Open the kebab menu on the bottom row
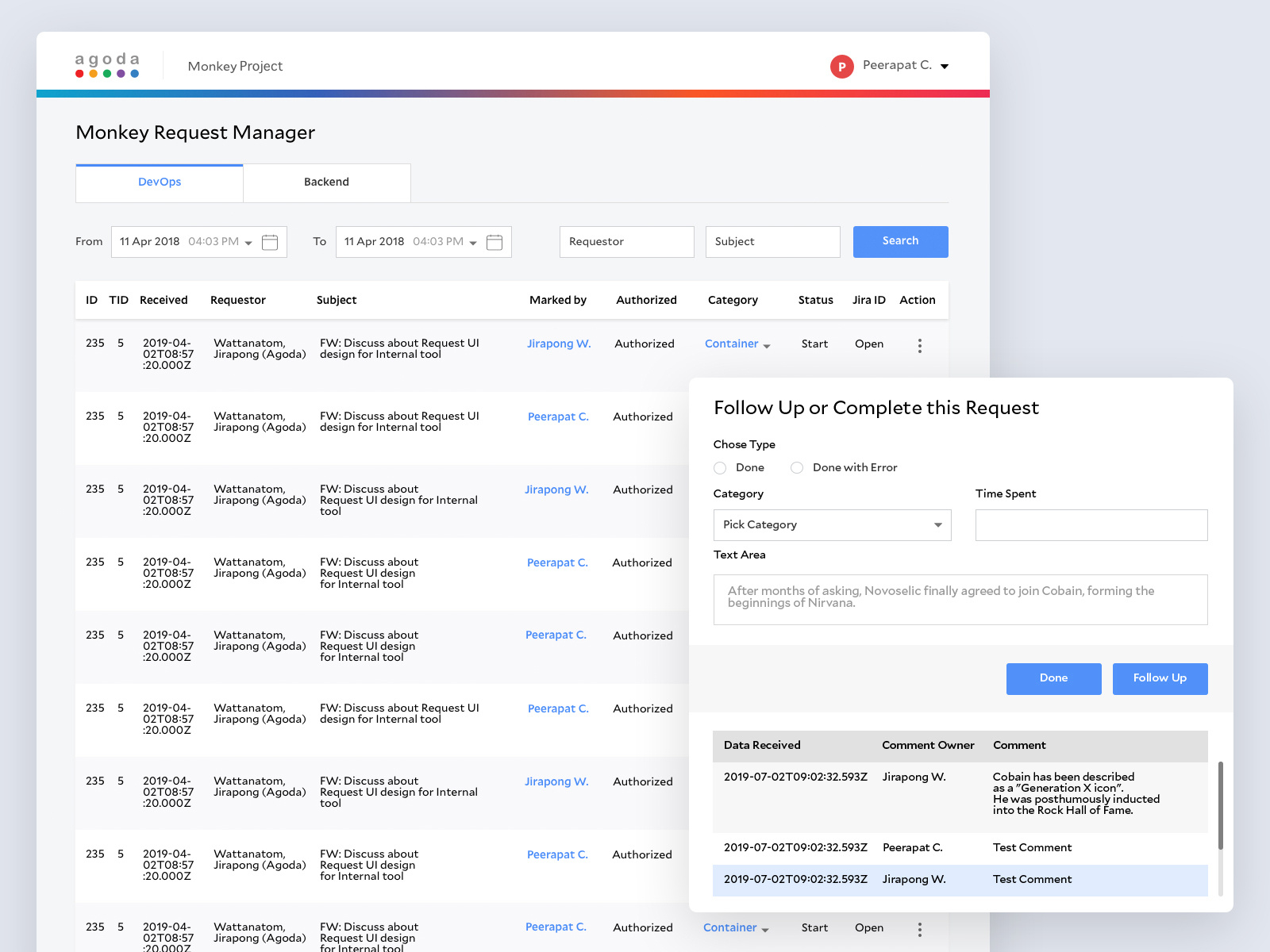Screen dimensions: 1270x952 point(919,929)
